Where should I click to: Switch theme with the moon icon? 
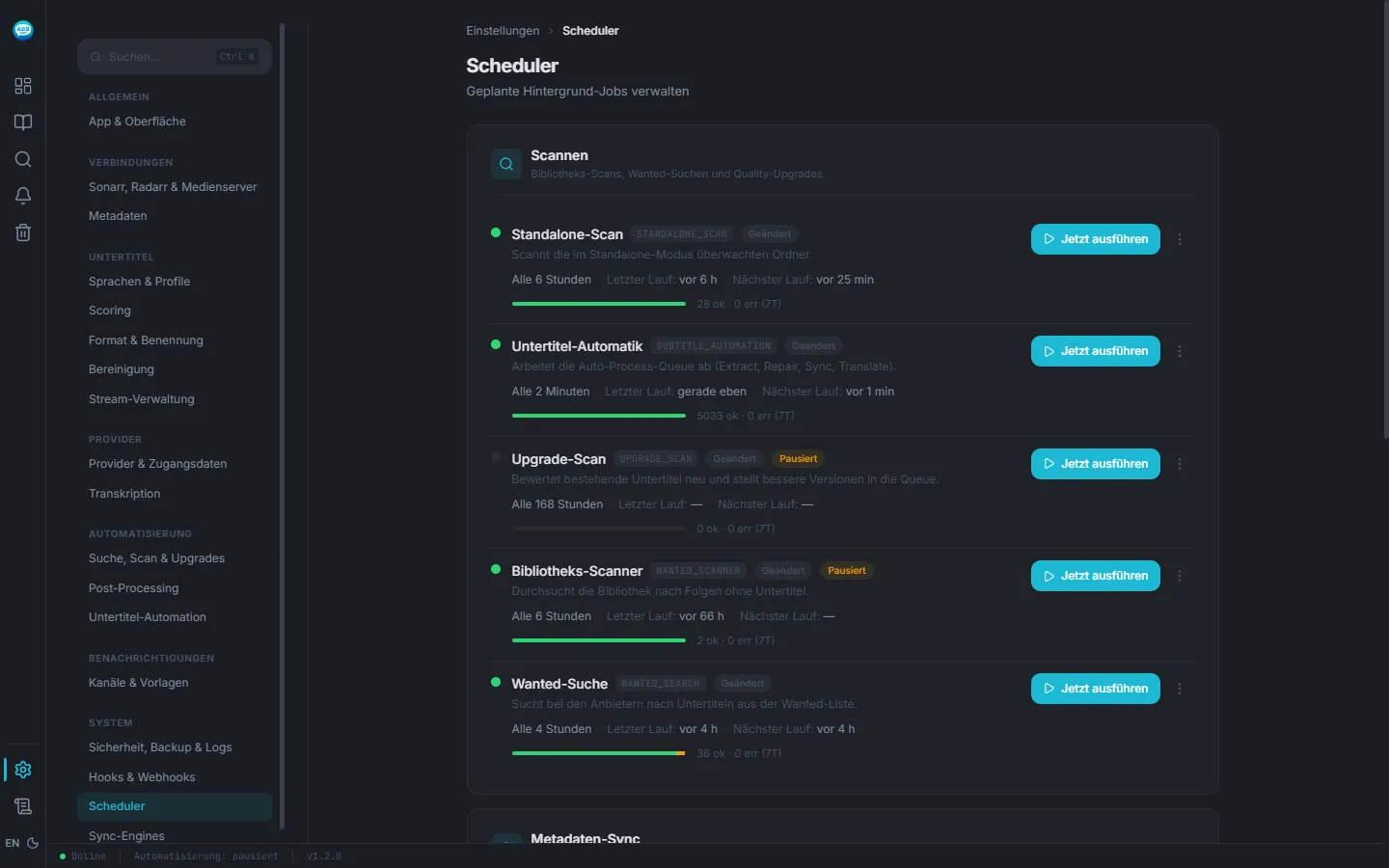pos(33,843)
